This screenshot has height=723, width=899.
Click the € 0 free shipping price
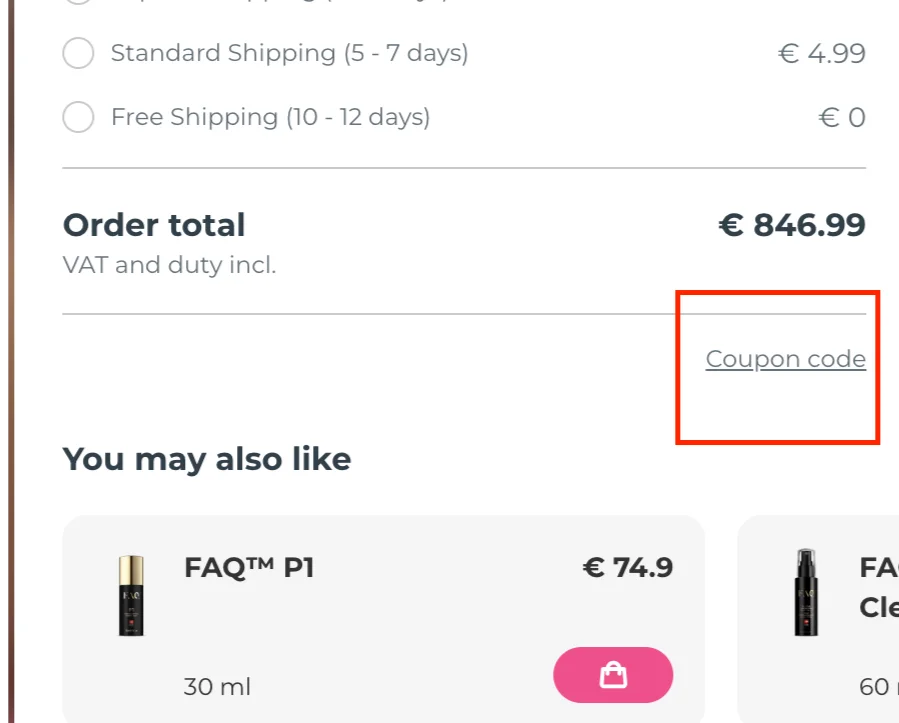(x=842, y=118)
